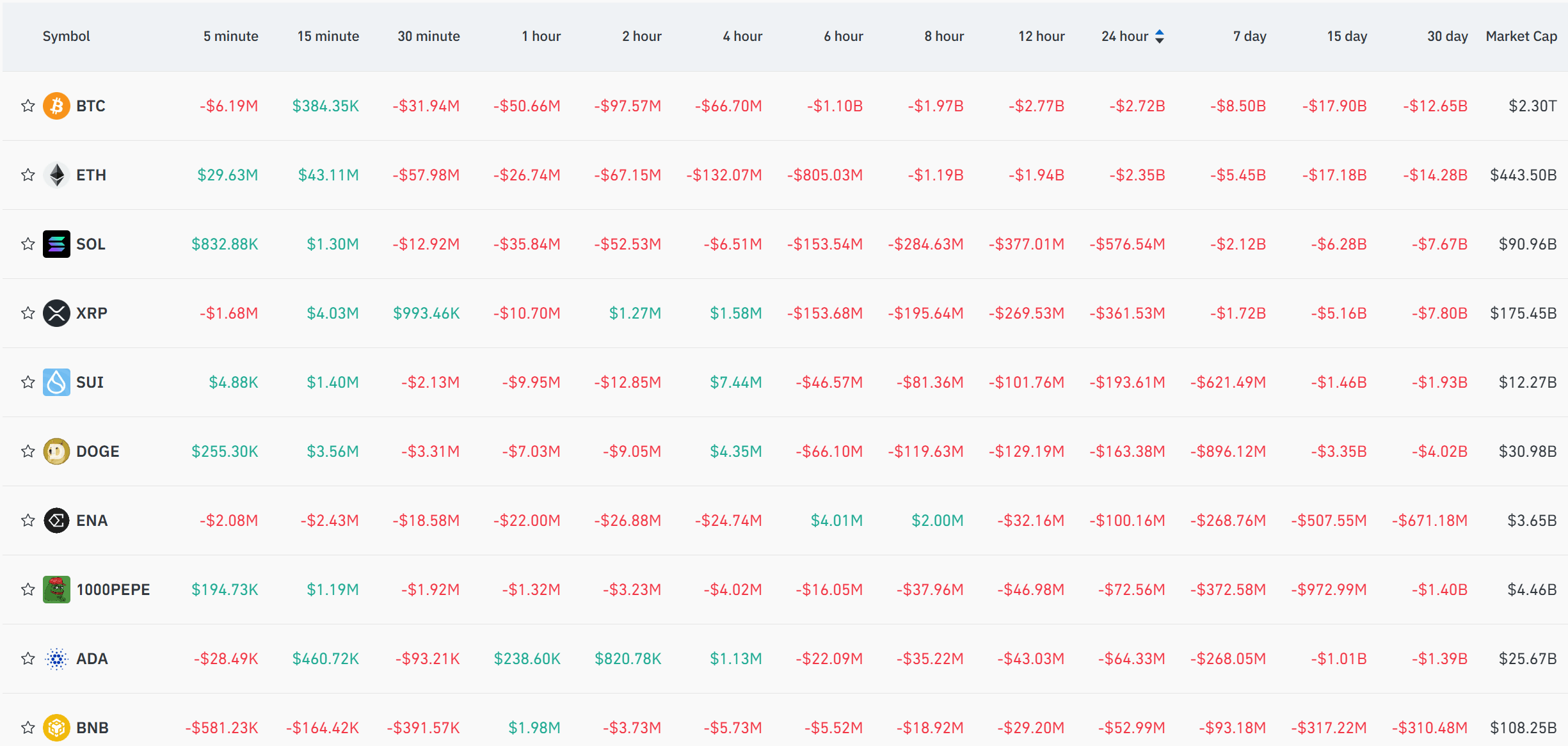Click the 24 hour sort arrows
Screen dimensions: 1568x746
[1160, 36]
